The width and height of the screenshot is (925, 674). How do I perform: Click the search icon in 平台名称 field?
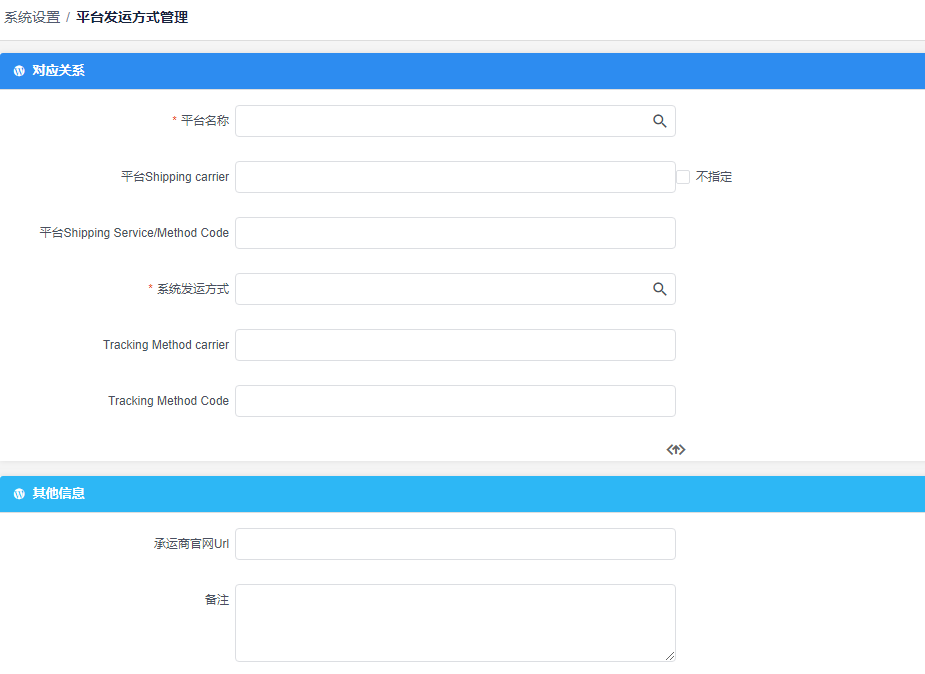tap(660, 121)
